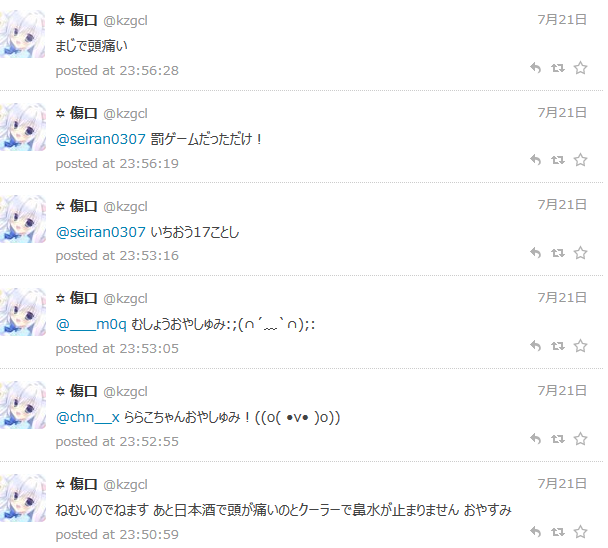Screen dimensions: 608x548
Task: Retweet the tweet mentioning @chn__x
Action: [558, 439]
